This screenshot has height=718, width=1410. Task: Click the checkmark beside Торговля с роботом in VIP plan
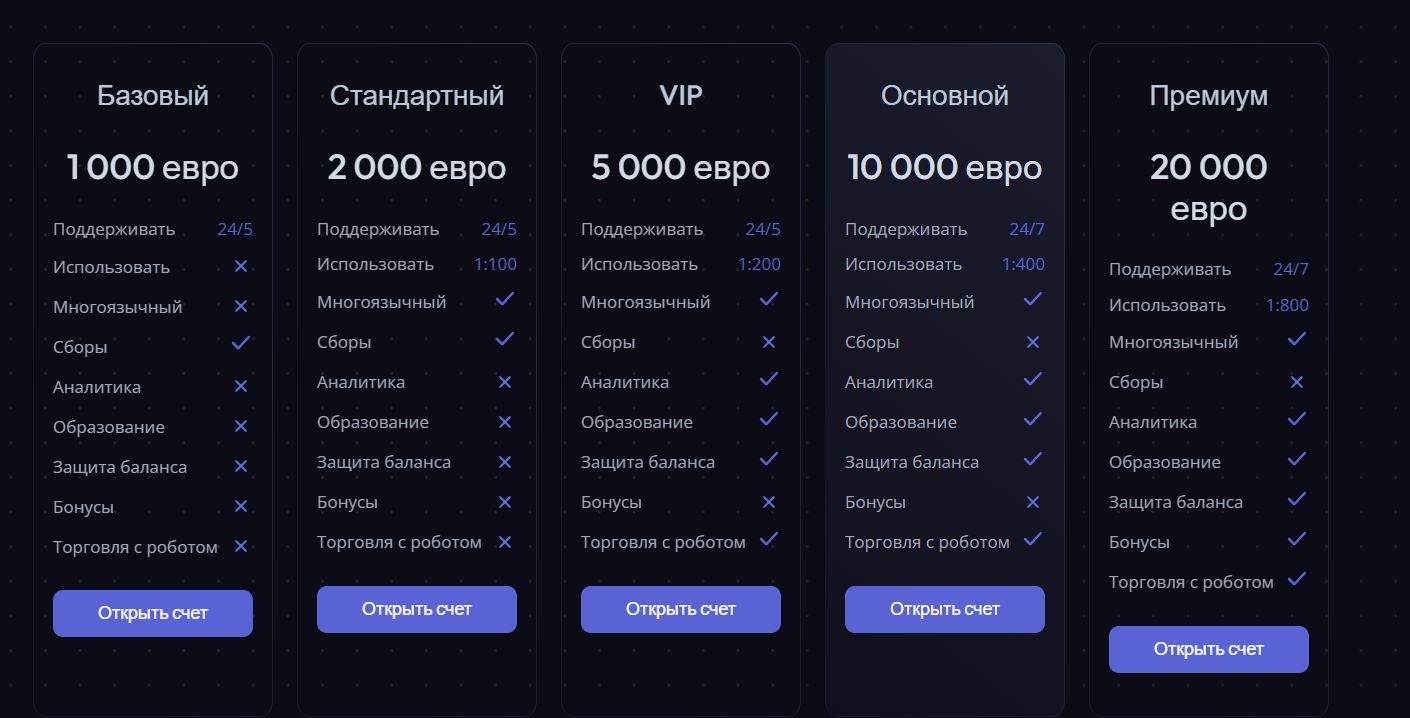[x=769, y=539]
